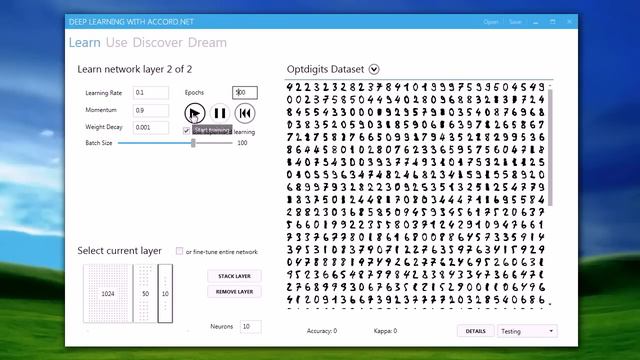This screenshot has height=360, width=640.
Task: Click Open in the title bar
Action: tap(491, 22)
